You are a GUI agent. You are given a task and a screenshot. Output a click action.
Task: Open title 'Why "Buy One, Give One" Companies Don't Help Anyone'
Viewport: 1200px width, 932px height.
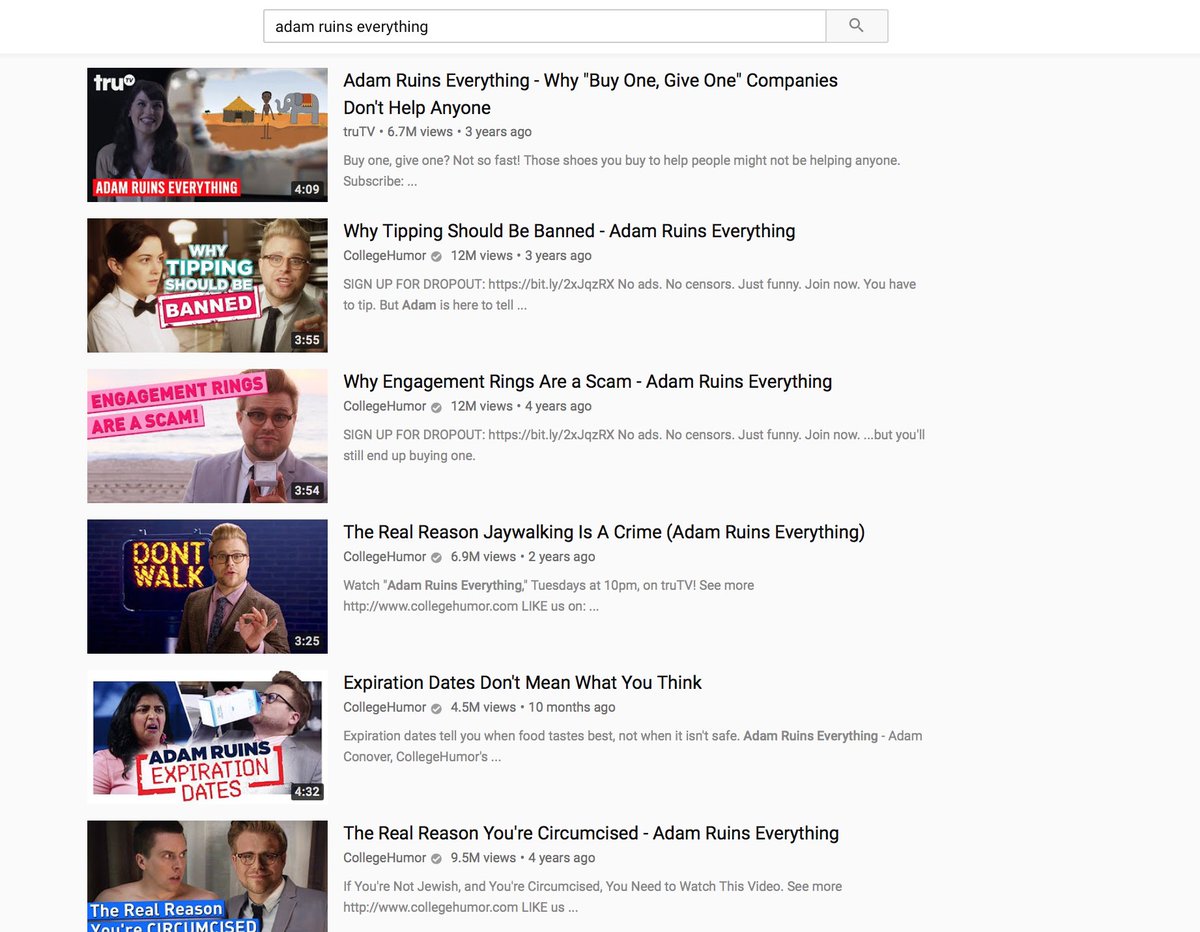click(x=590, y=94)
